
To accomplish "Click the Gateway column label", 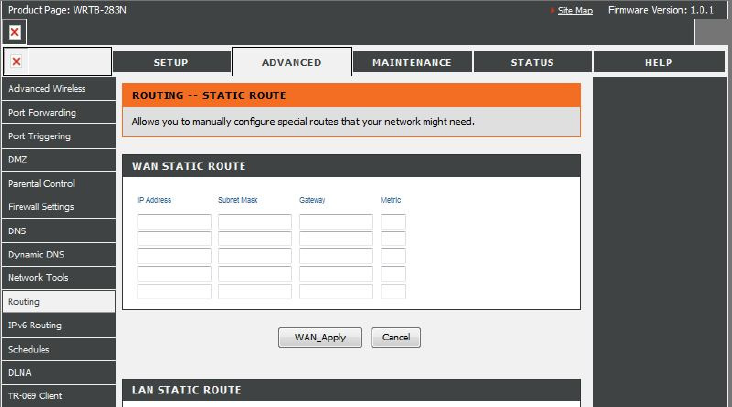I will pos(312,200).
